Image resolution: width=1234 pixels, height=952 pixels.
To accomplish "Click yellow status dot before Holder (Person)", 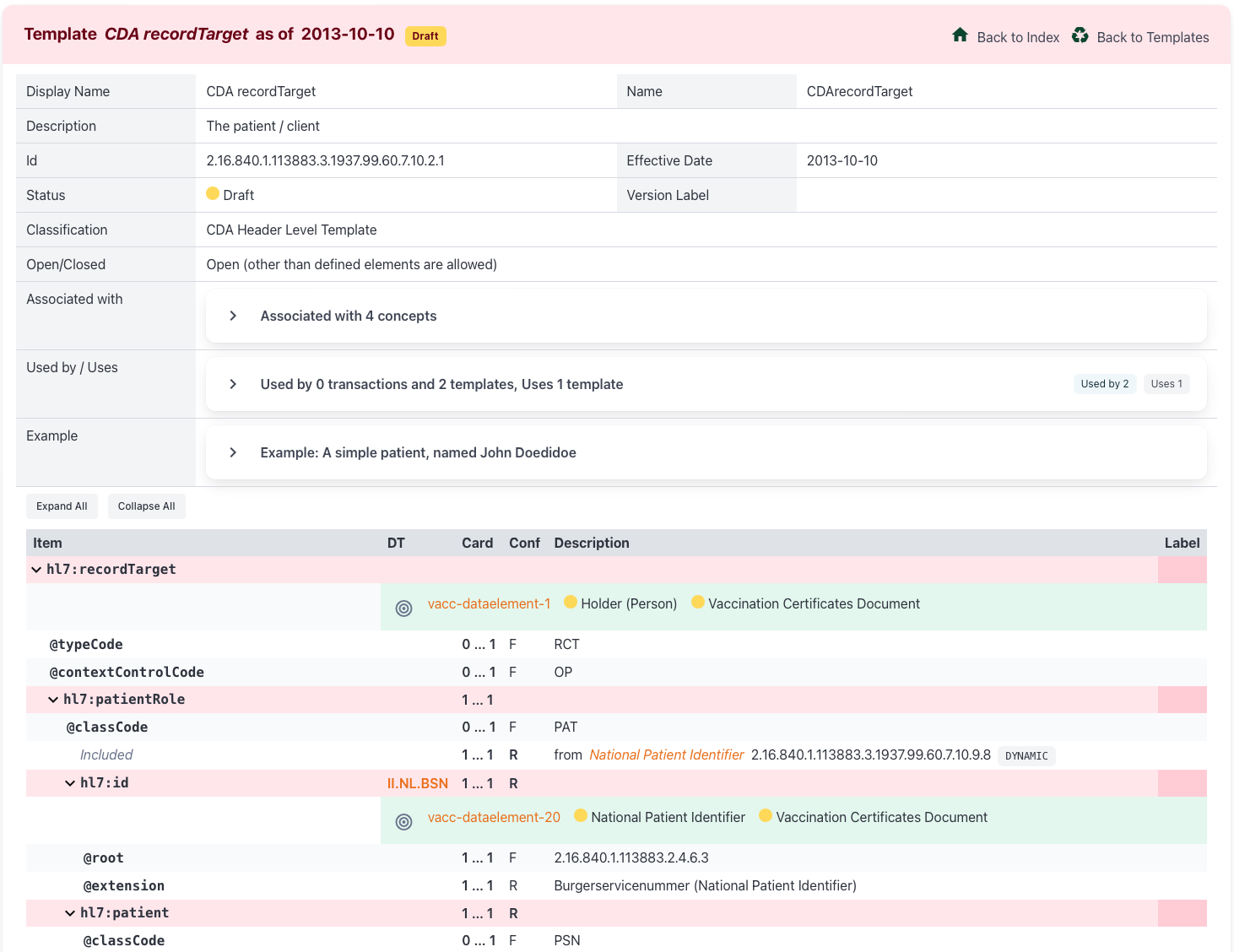I will 571,603.
